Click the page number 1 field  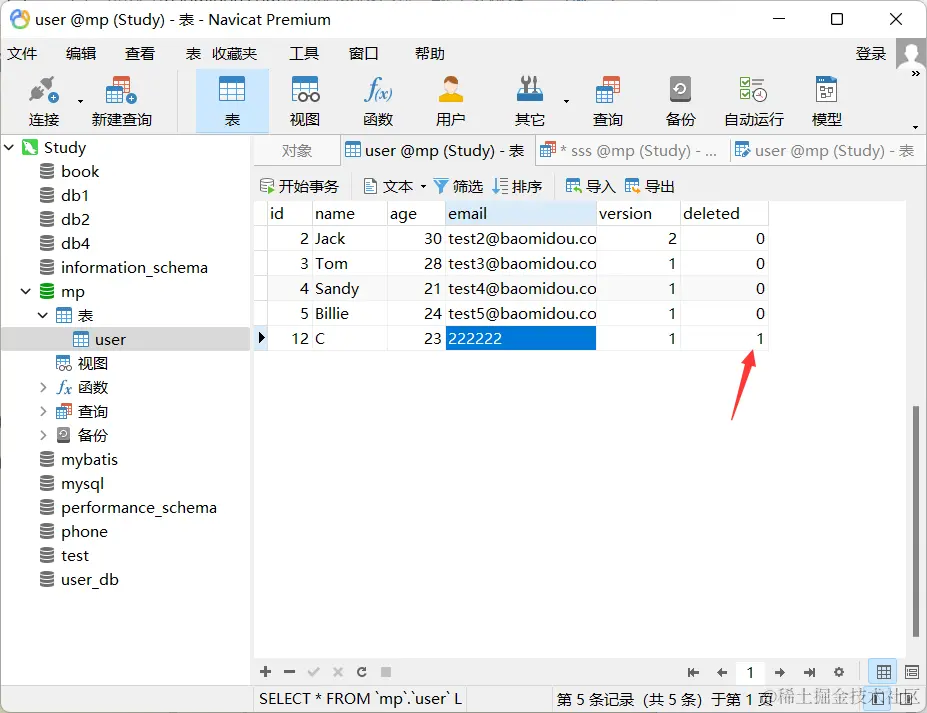pos(750,672)
